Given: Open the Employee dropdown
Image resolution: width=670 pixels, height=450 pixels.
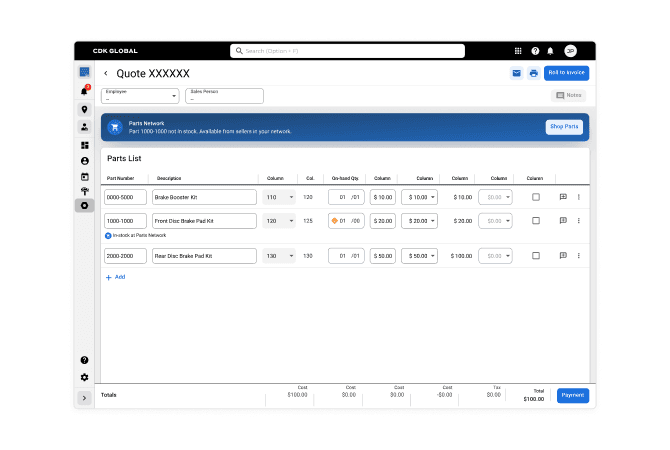Looking at the screenshot, I should (x=140, y=96).
